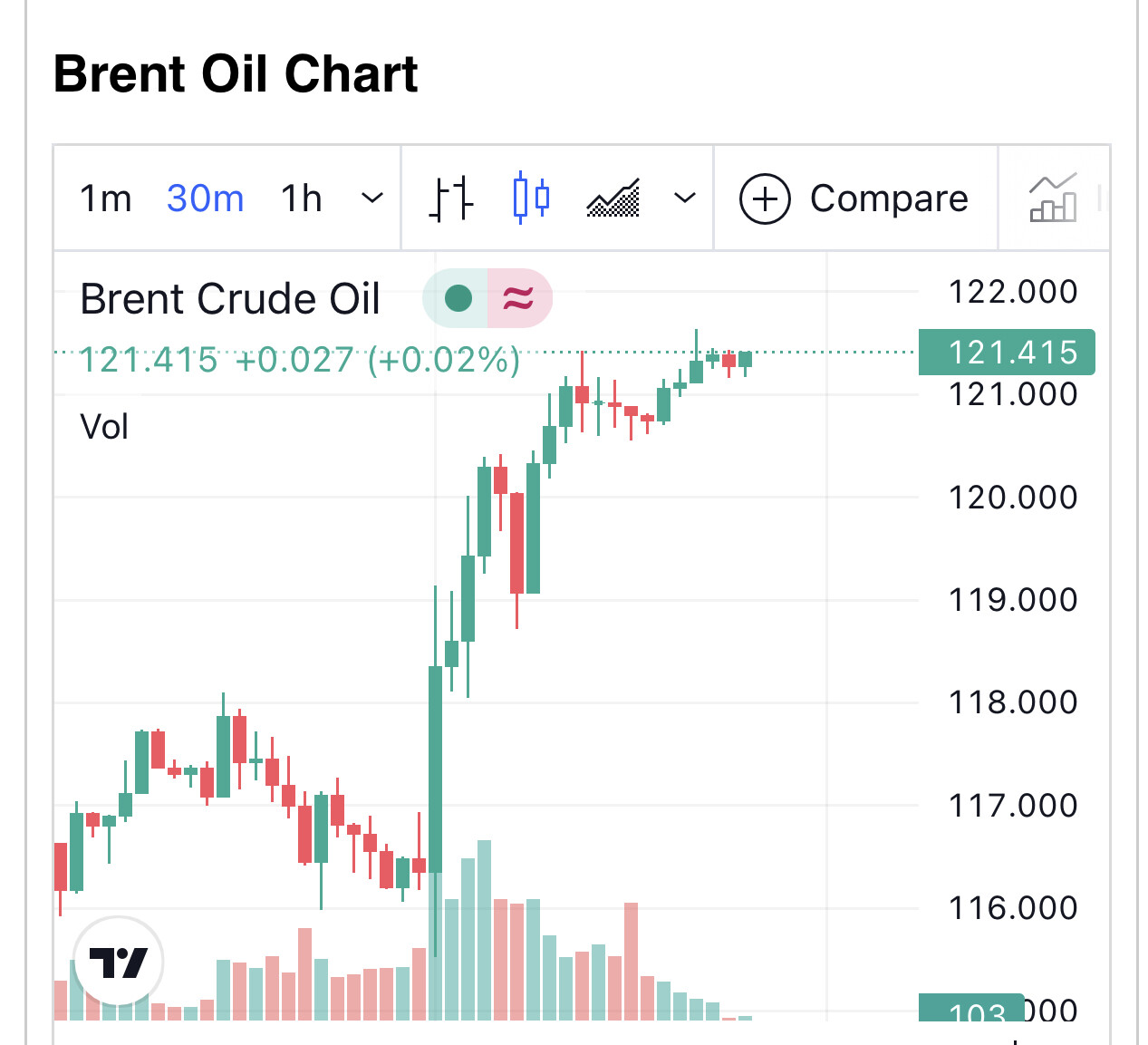Click the Compare button label
1148x1045 pixels.
coord(888,198)
